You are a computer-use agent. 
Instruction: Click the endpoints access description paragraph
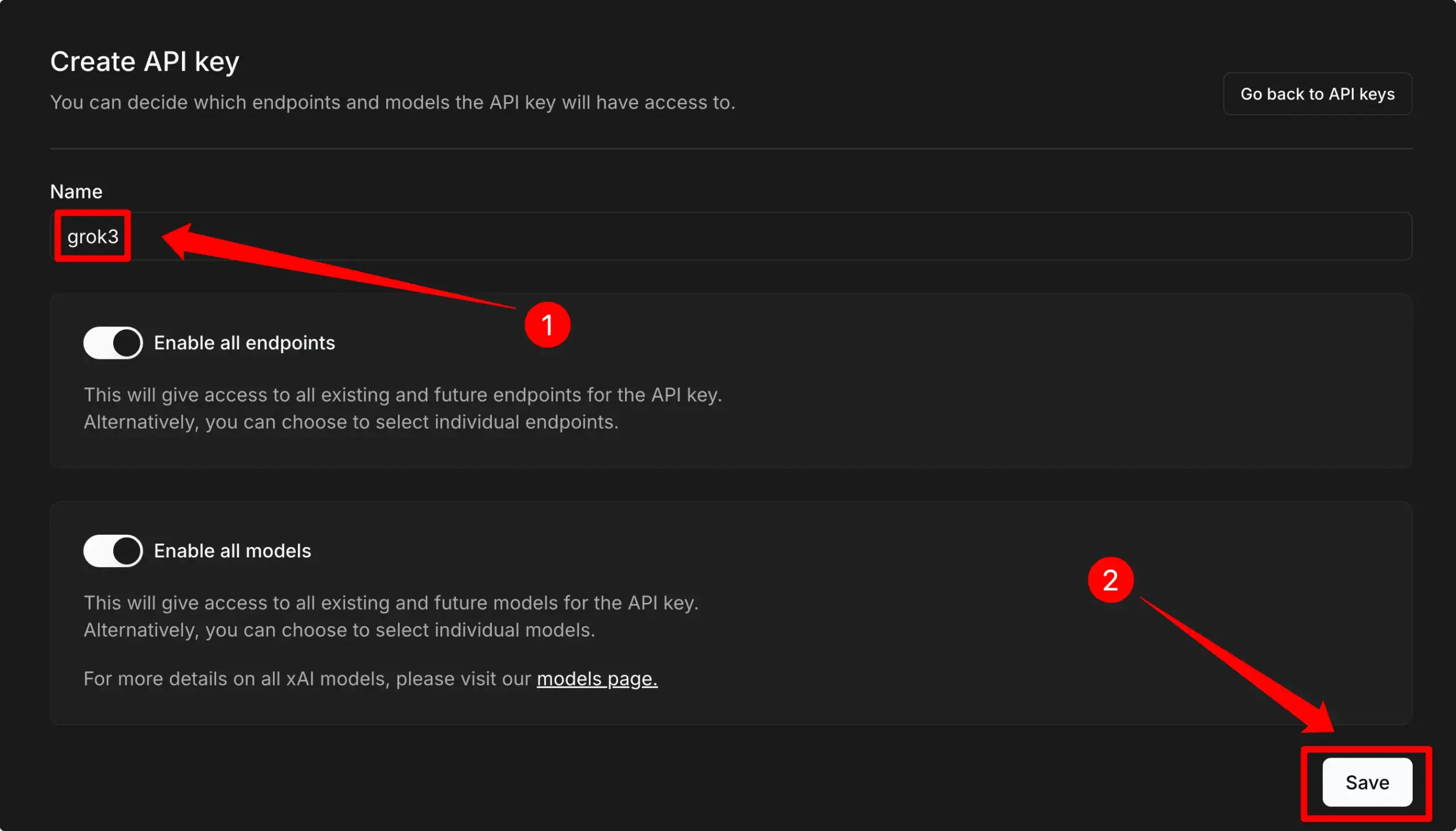pos(403,408)
